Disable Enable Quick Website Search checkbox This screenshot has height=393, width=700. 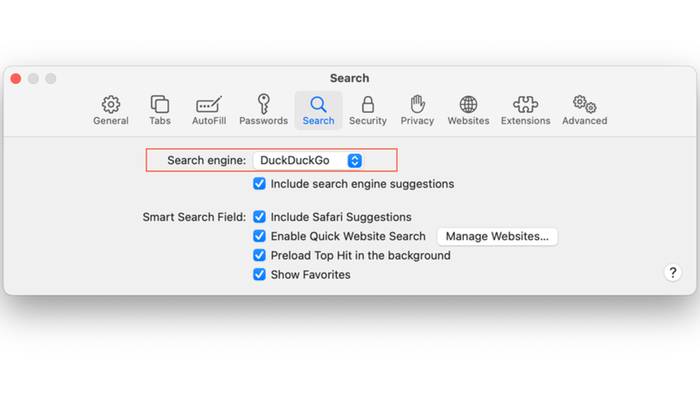pyautogui.click(x=259, y=236)
